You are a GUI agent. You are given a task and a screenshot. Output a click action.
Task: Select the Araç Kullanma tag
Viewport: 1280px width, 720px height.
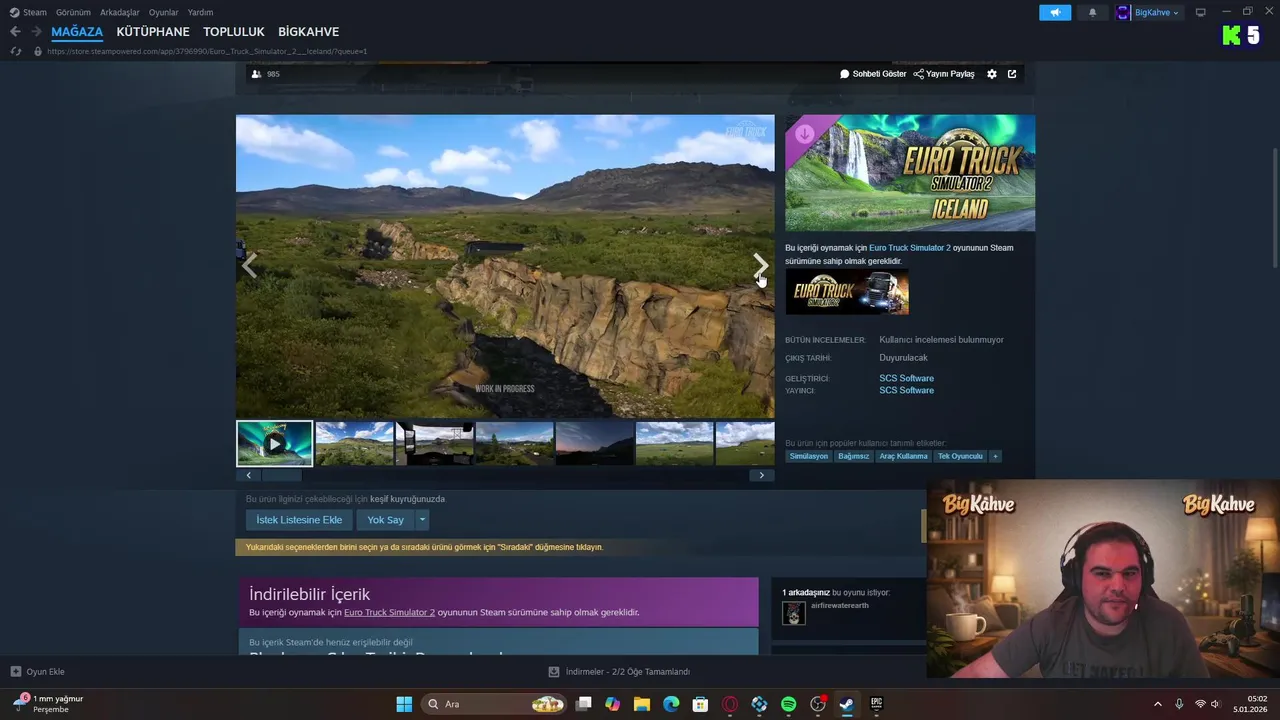click(x=904, y=456)
